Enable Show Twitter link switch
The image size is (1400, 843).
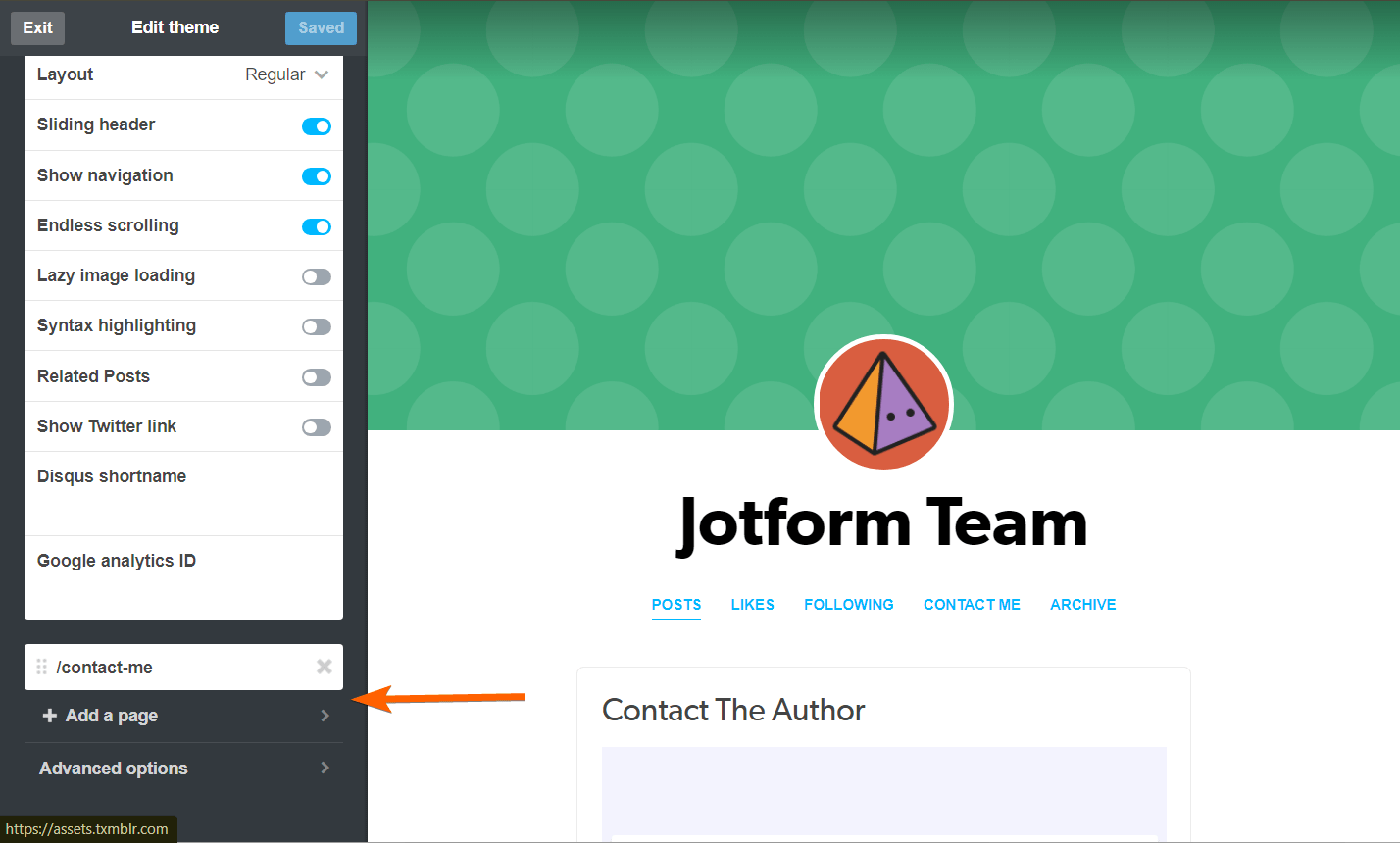317,427
